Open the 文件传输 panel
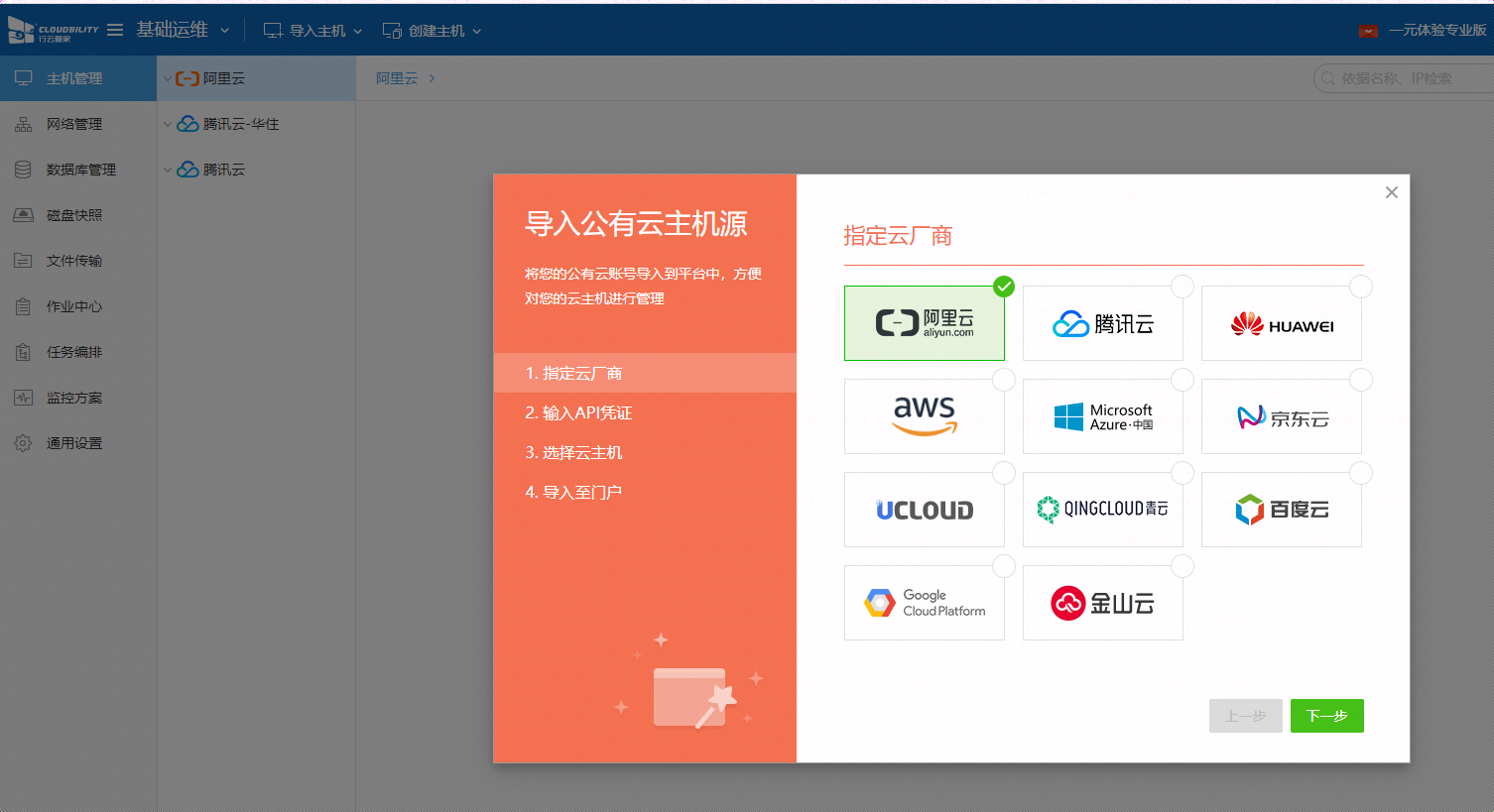Viewport: 1494px width, 812px height. pyautogui.click(x=62, y=260)
